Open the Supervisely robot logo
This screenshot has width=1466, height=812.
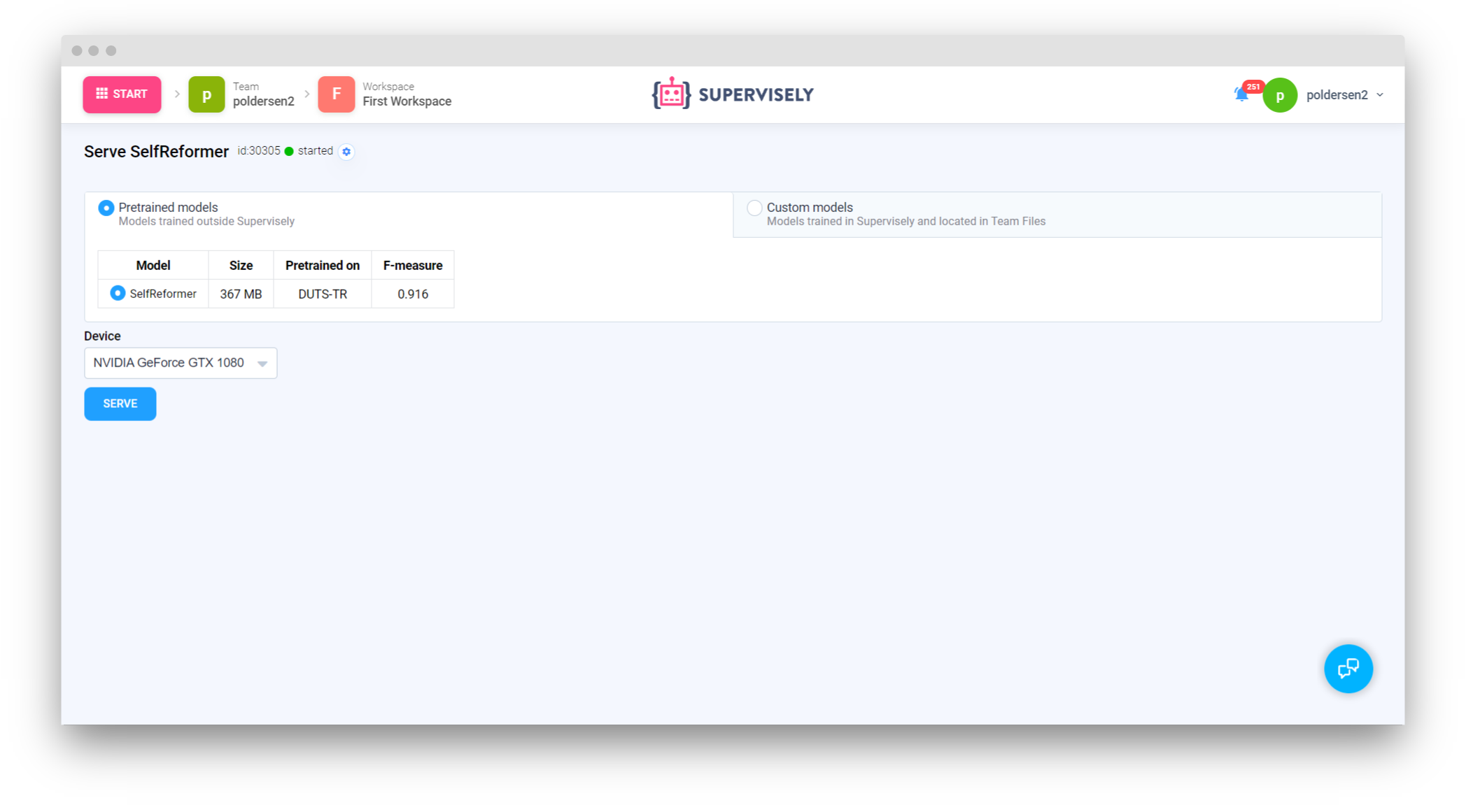pos(670,93)
